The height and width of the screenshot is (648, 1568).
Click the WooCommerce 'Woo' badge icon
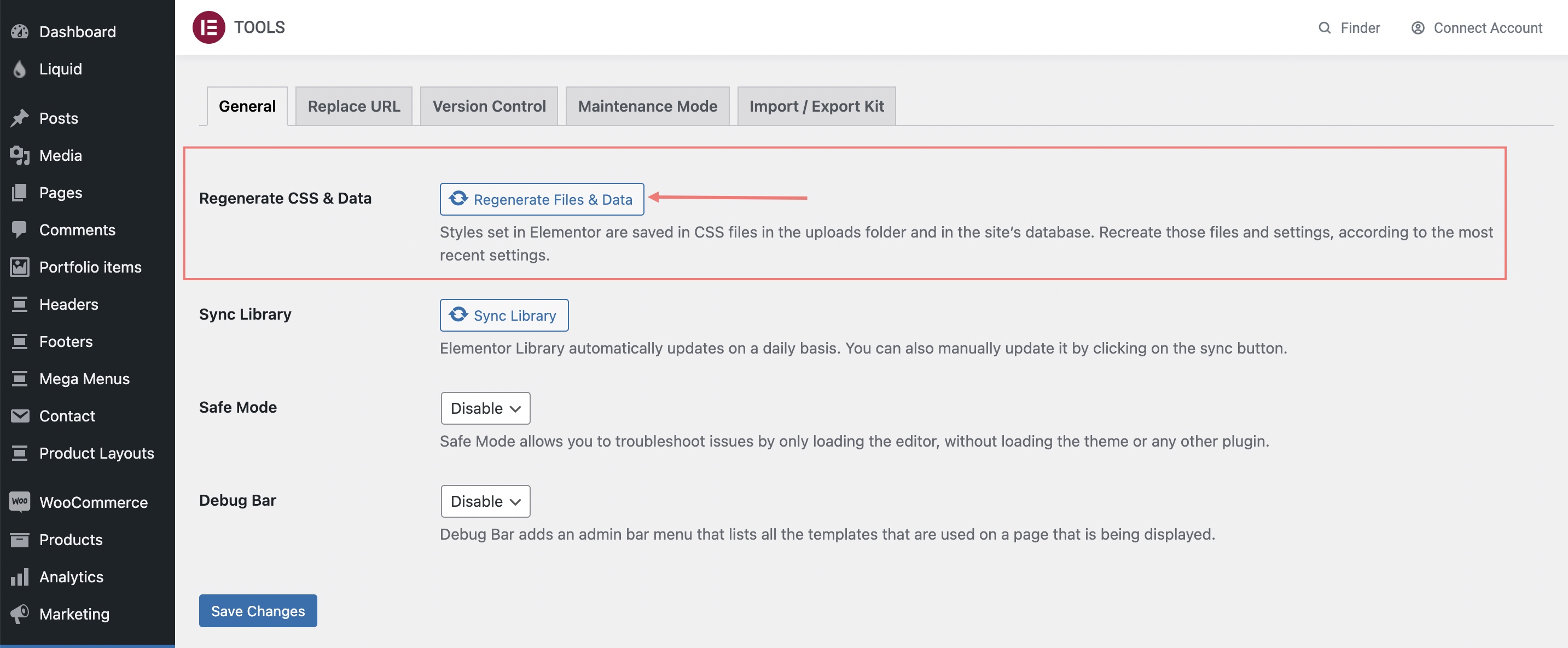[x=20, y=502]
